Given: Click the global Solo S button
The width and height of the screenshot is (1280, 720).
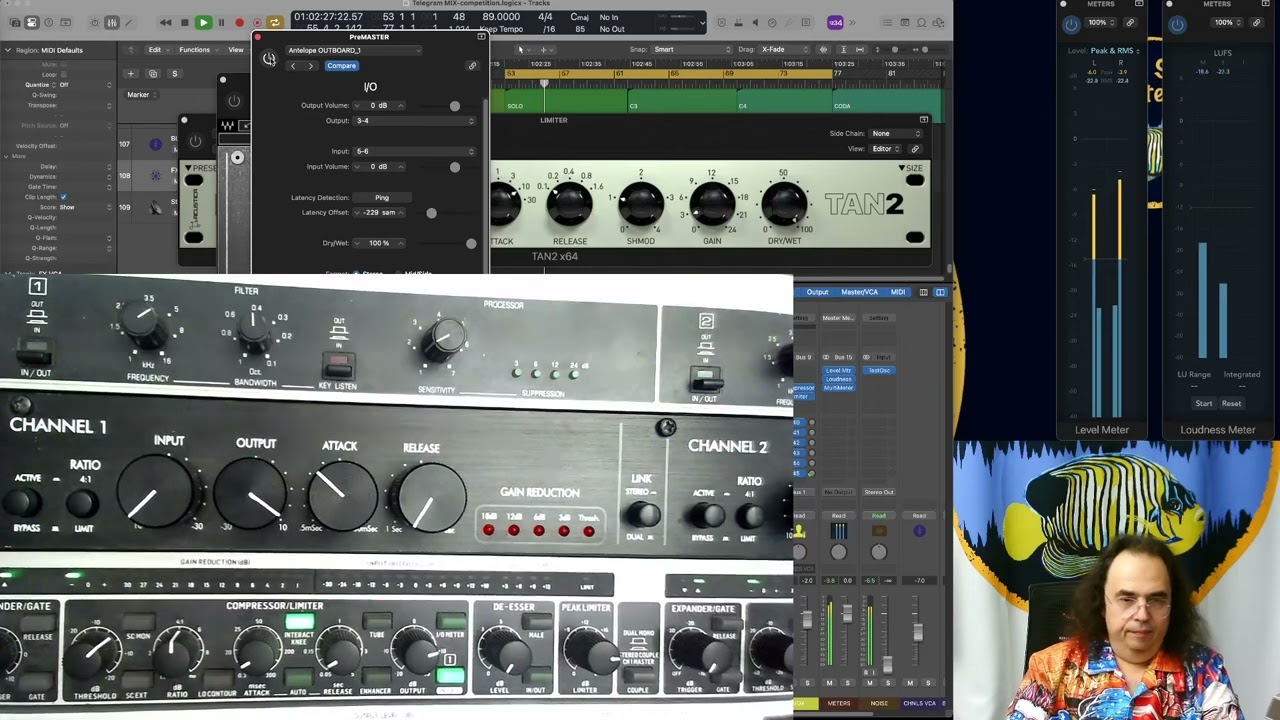Looking at the screenshot, I should coord(174,73).
